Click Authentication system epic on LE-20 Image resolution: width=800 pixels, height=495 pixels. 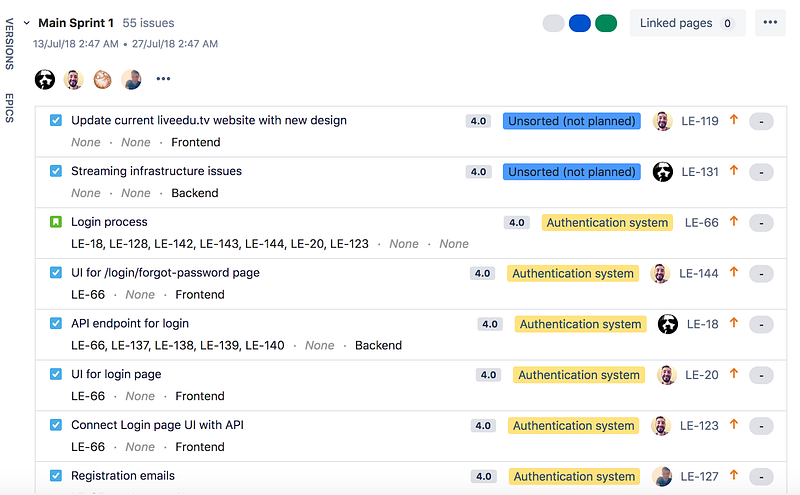point(579,375)
